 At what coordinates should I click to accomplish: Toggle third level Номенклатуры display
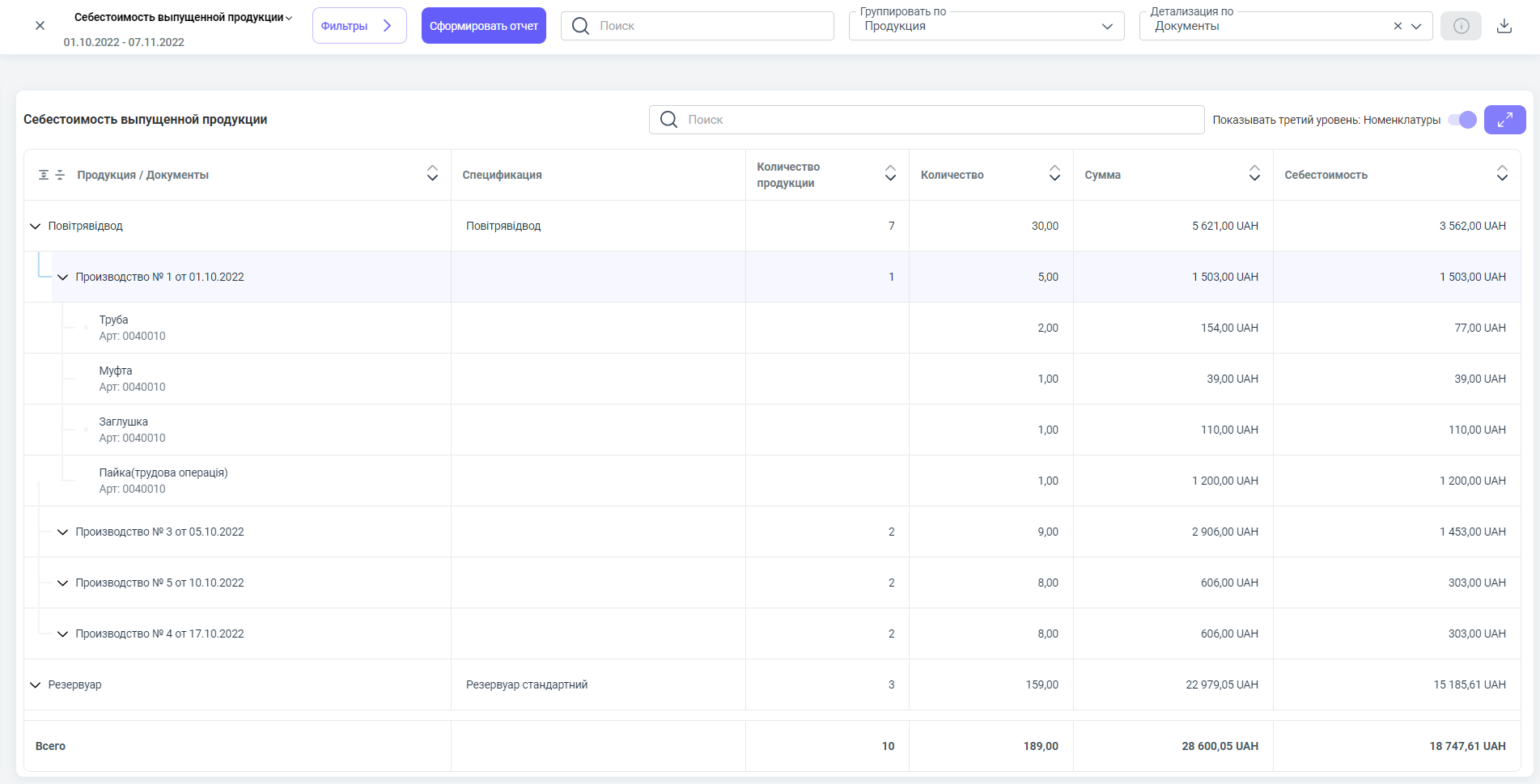pyautogui.click(x=1462, y=120)
